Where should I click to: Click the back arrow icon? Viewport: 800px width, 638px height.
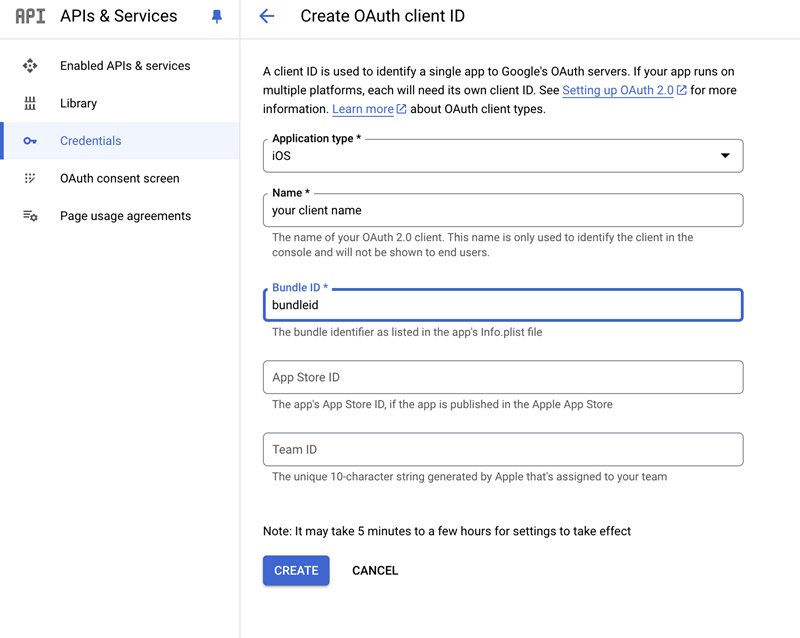click(x=267, y=17)
